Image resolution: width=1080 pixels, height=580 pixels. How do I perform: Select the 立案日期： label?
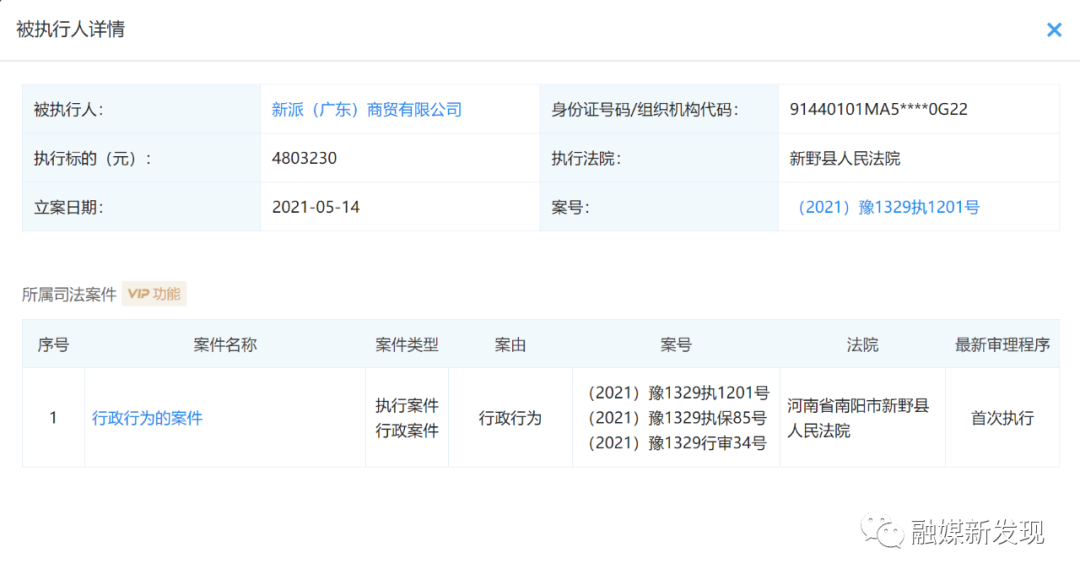[68, 207]
